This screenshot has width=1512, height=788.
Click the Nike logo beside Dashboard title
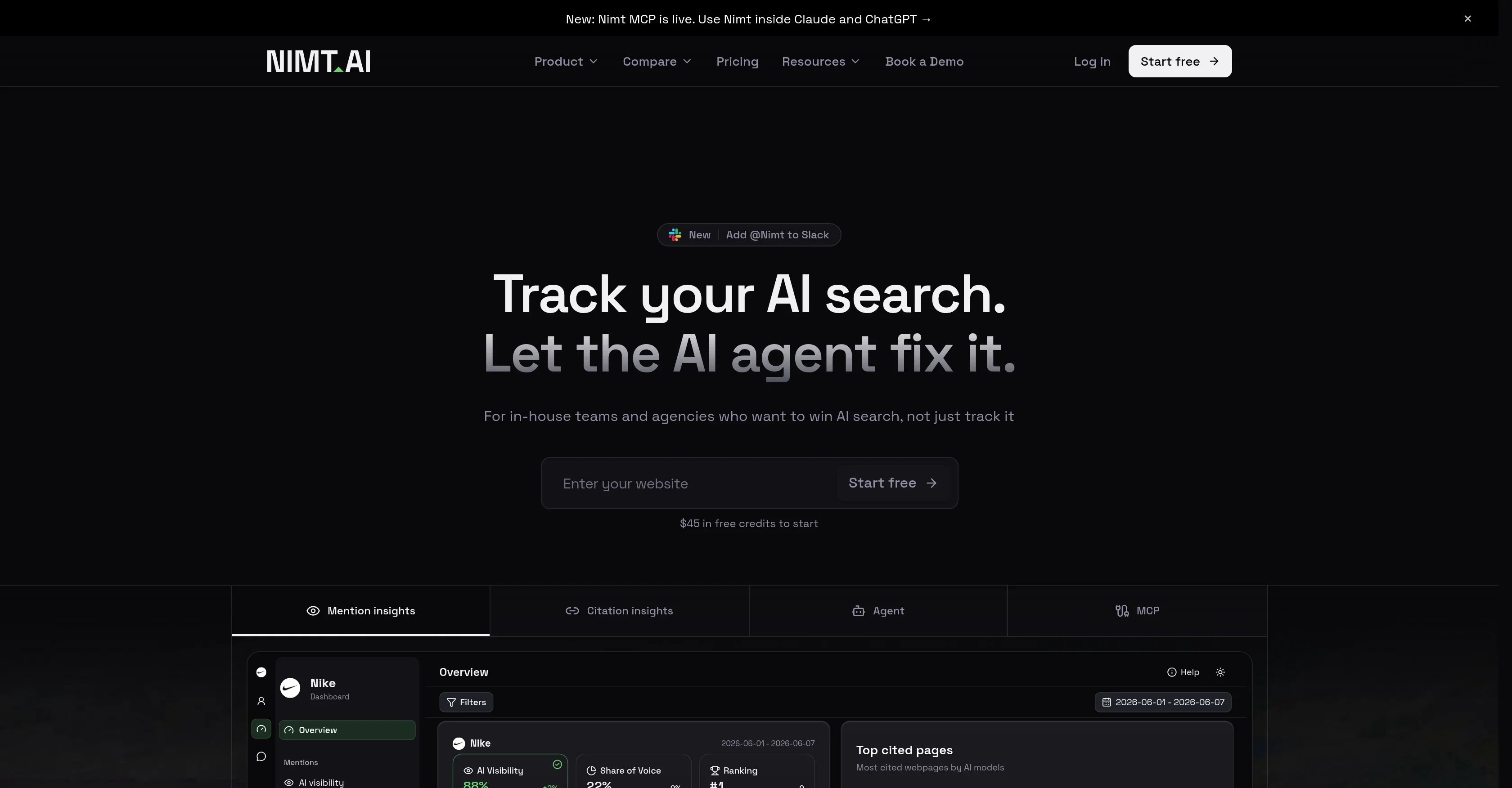click(290, 688)
